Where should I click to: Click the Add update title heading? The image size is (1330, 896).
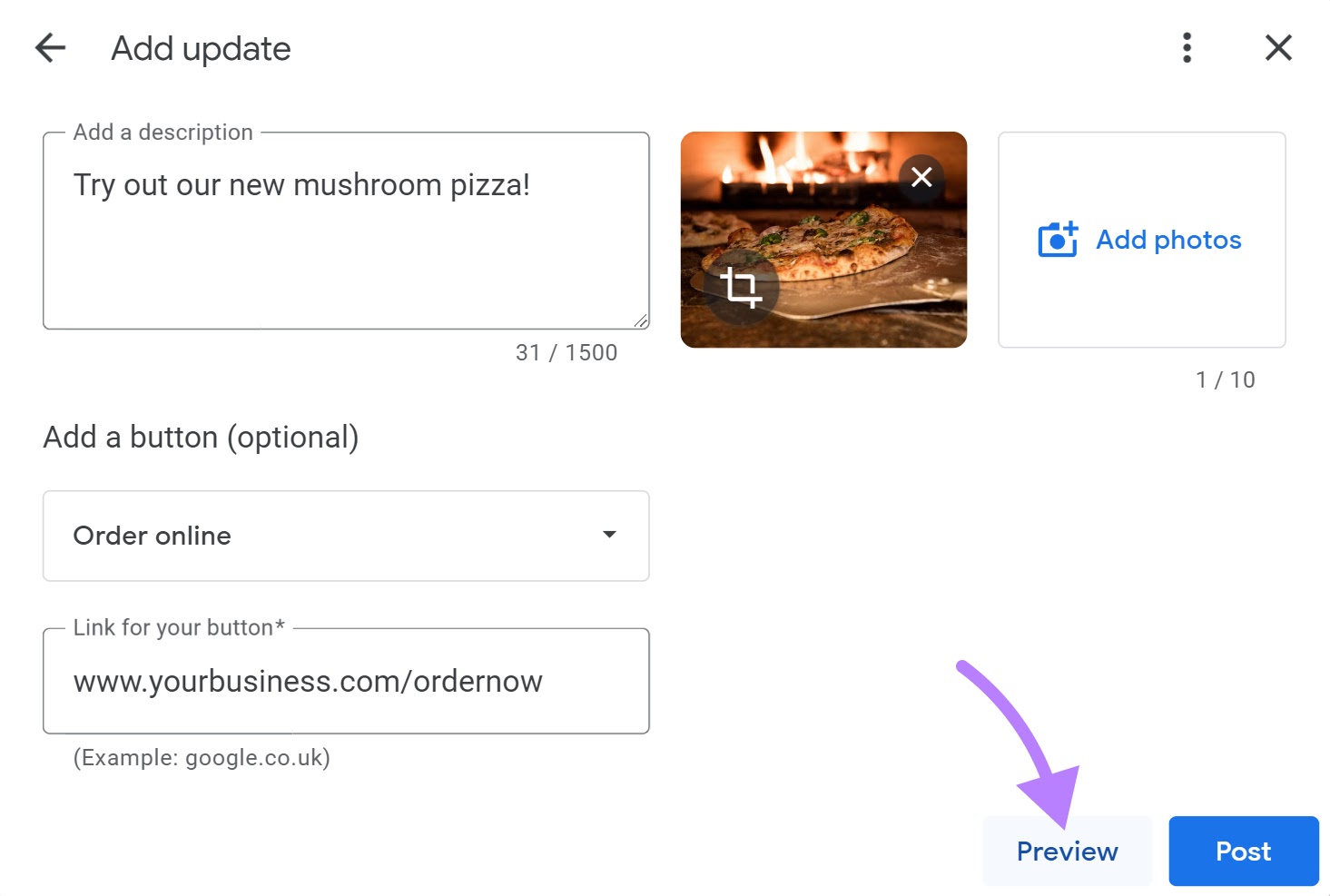[x=200, y=47]
